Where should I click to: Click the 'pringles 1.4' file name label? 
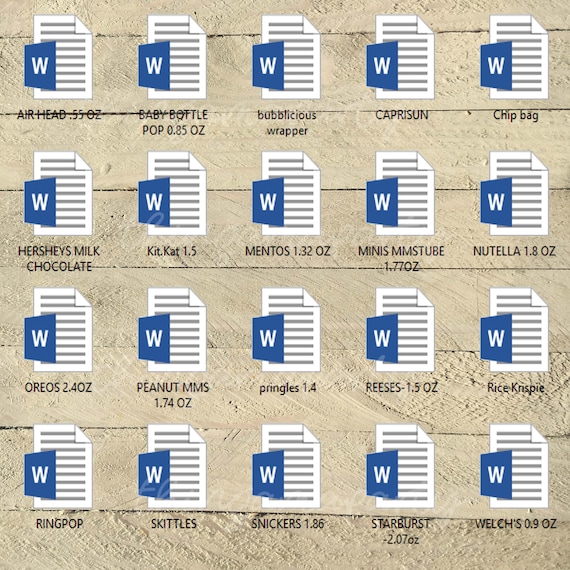click(288, 388)
